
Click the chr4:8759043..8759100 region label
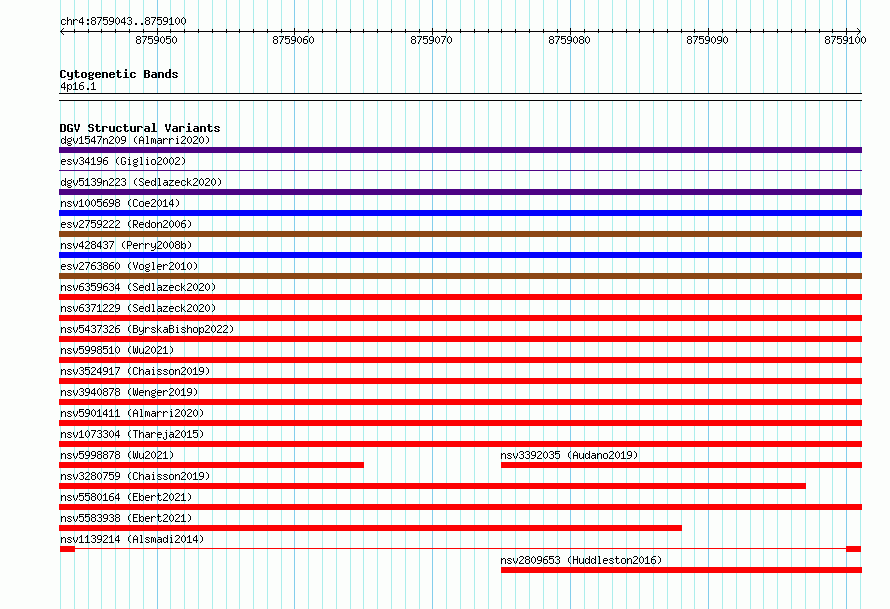[x=123, y=21]
